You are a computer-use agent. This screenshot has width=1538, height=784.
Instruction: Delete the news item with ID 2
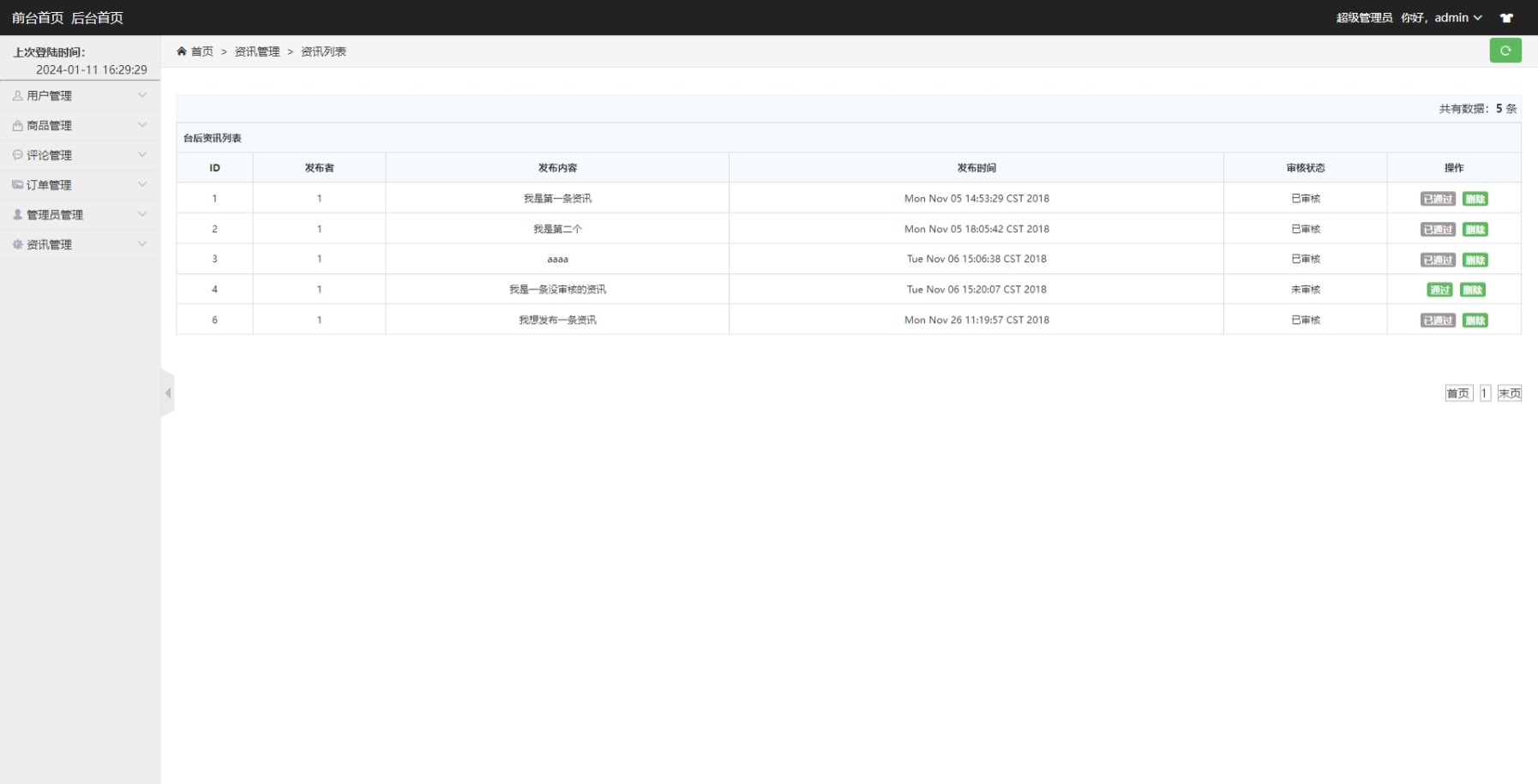1475,230
